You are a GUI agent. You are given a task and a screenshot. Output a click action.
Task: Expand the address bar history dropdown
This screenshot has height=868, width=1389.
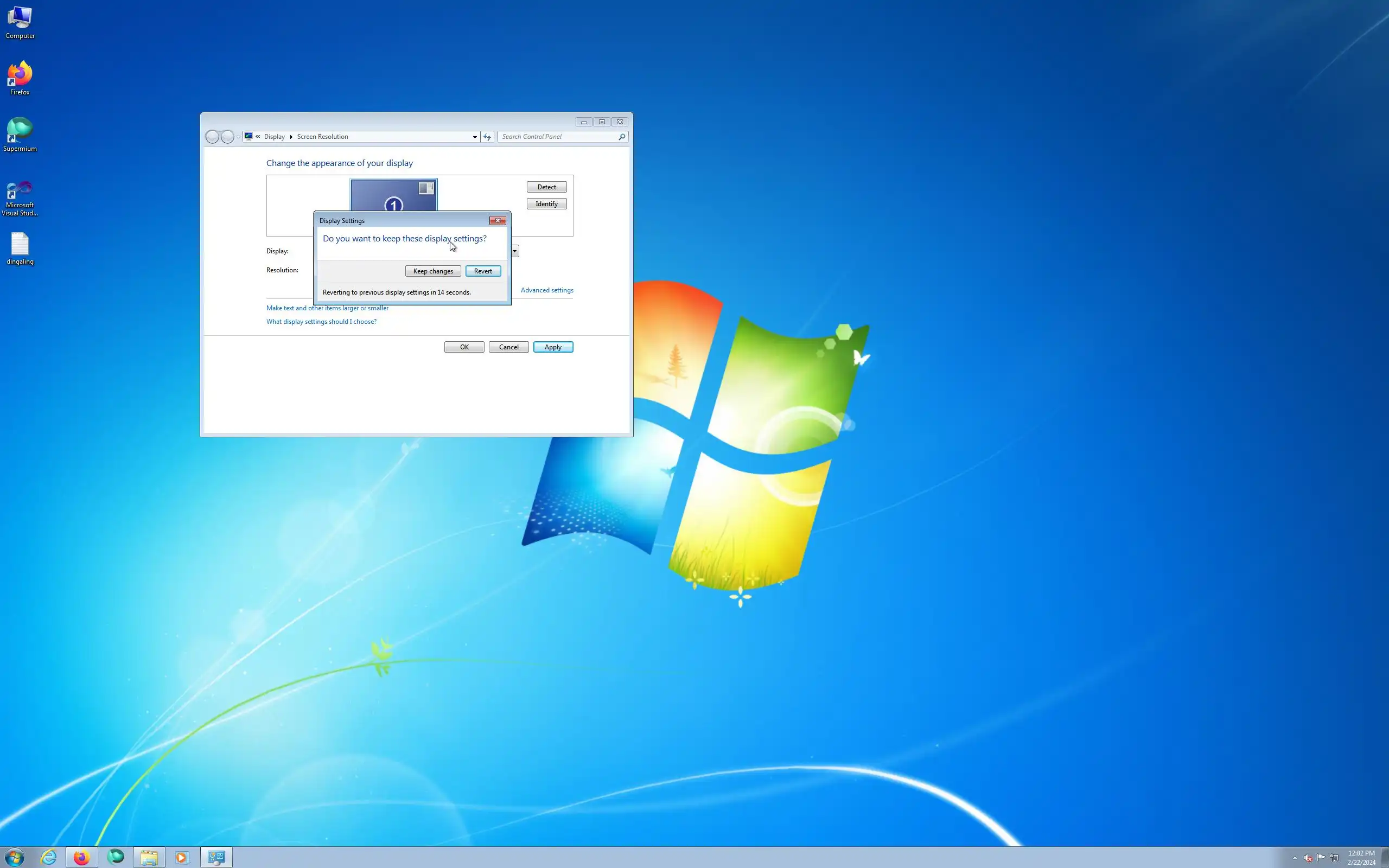click(x=475, y=137)
